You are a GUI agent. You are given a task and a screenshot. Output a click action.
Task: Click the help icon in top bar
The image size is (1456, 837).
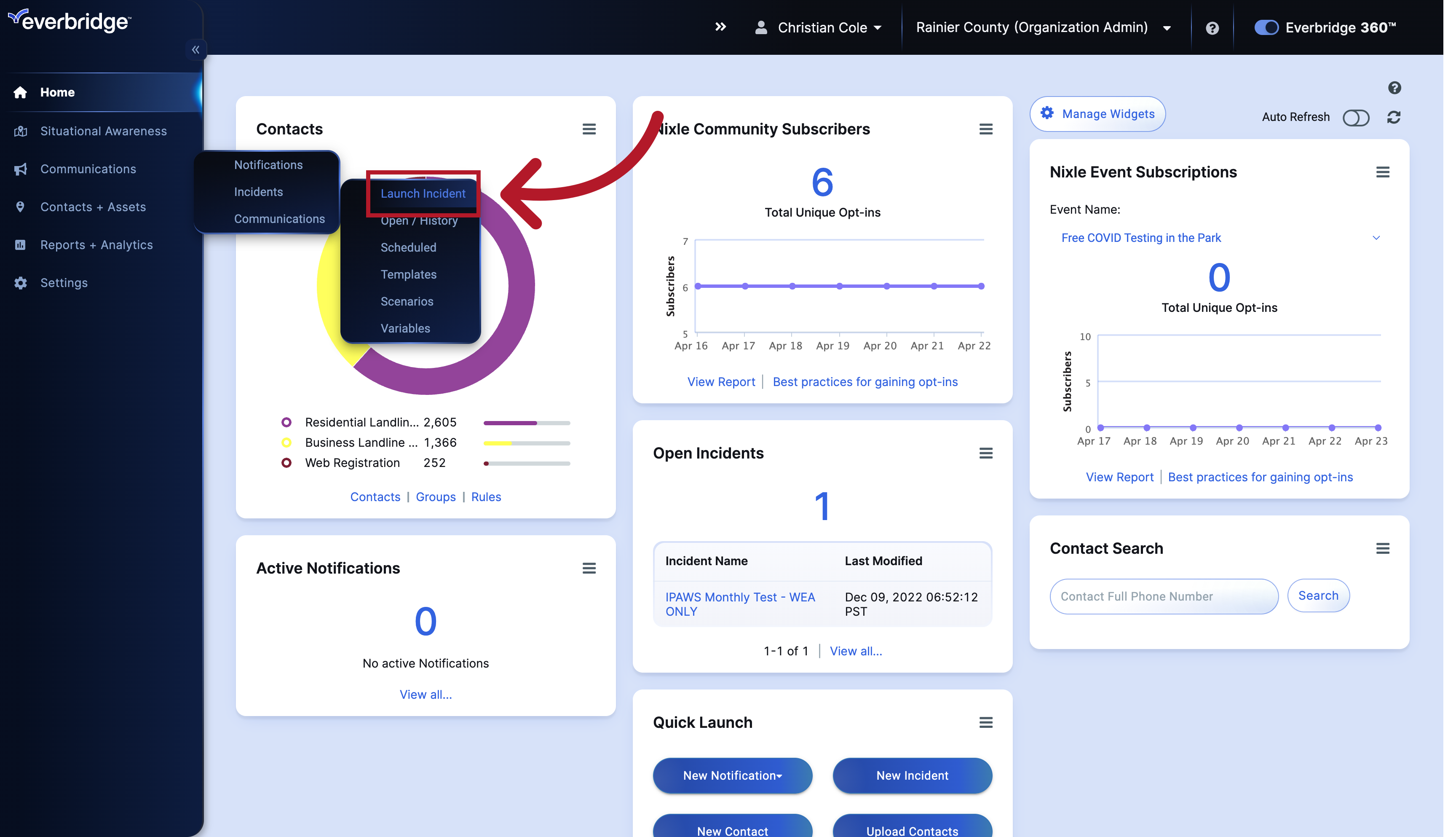[x=1212, y=27]
